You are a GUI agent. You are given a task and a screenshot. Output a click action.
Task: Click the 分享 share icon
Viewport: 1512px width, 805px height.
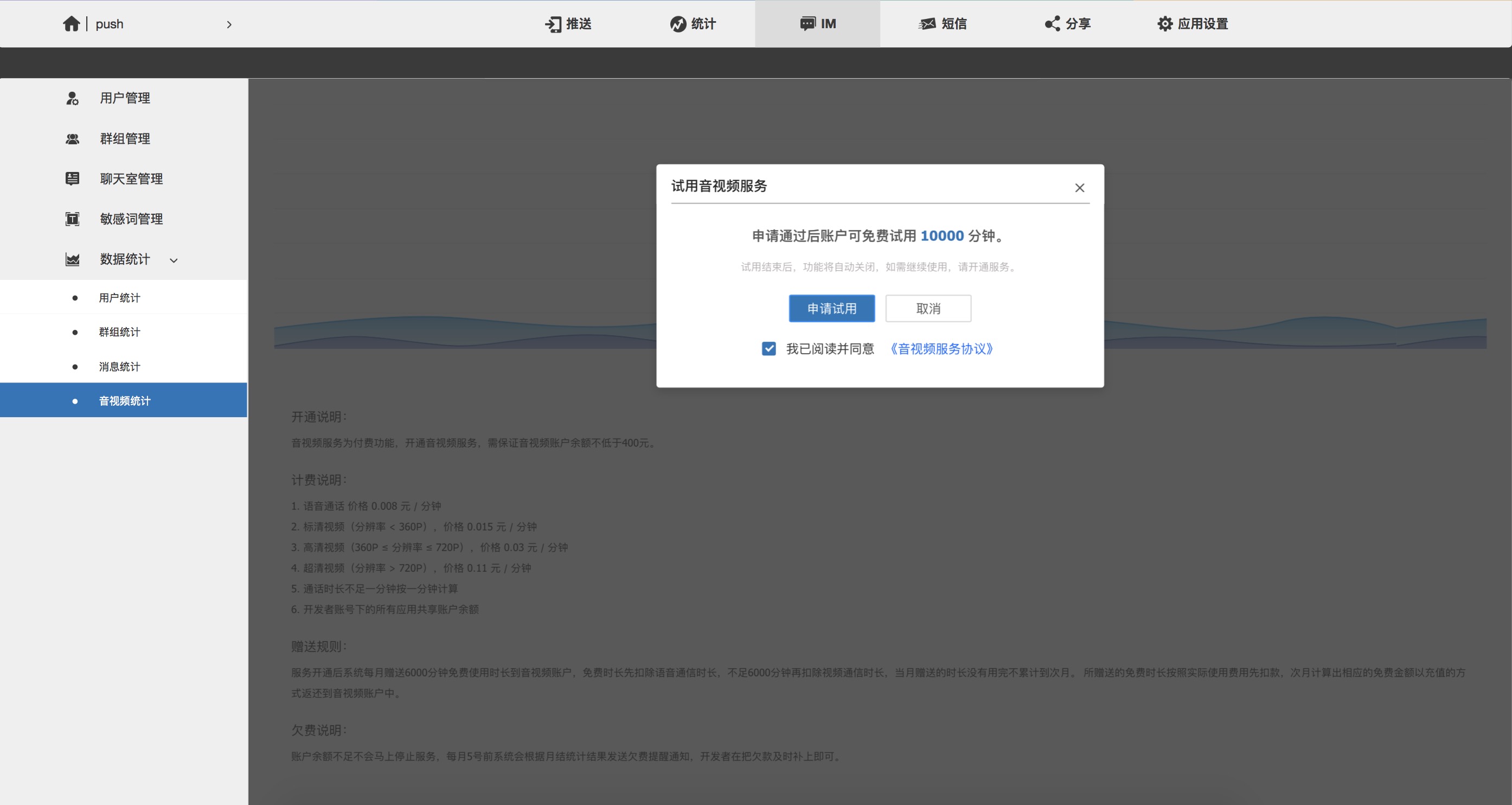(1052, 24)
